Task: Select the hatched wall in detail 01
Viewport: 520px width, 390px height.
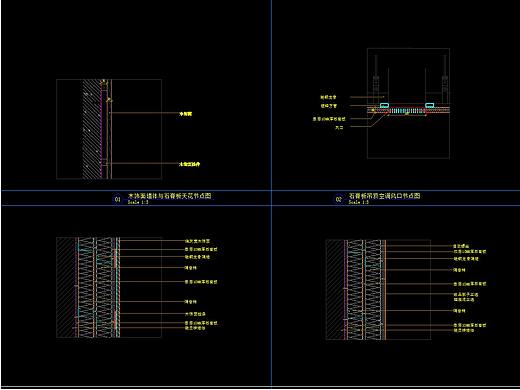Action: coord(92,129)
